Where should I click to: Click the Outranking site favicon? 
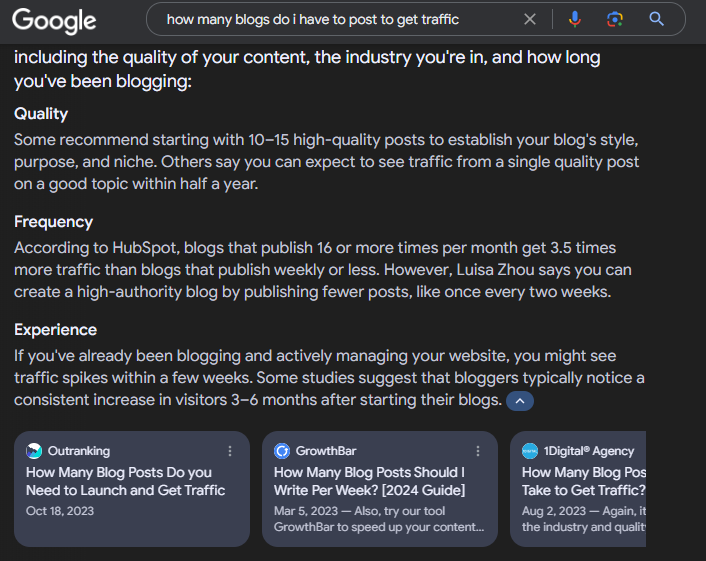[34, 451]
